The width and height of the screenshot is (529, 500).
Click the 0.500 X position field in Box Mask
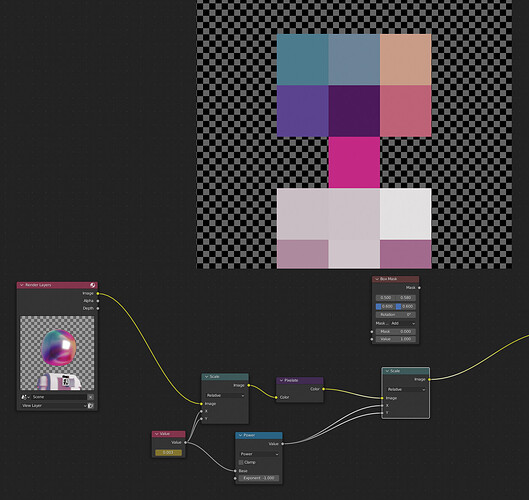[x=386, y=298]
